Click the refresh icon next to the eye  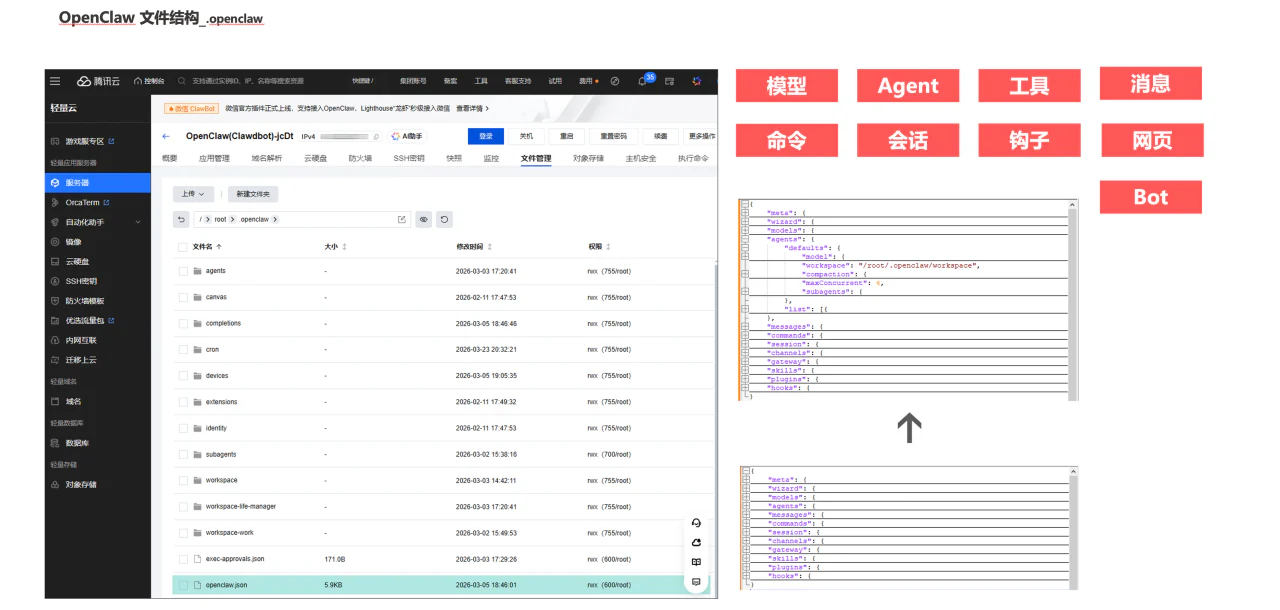(x=445, y=219)
